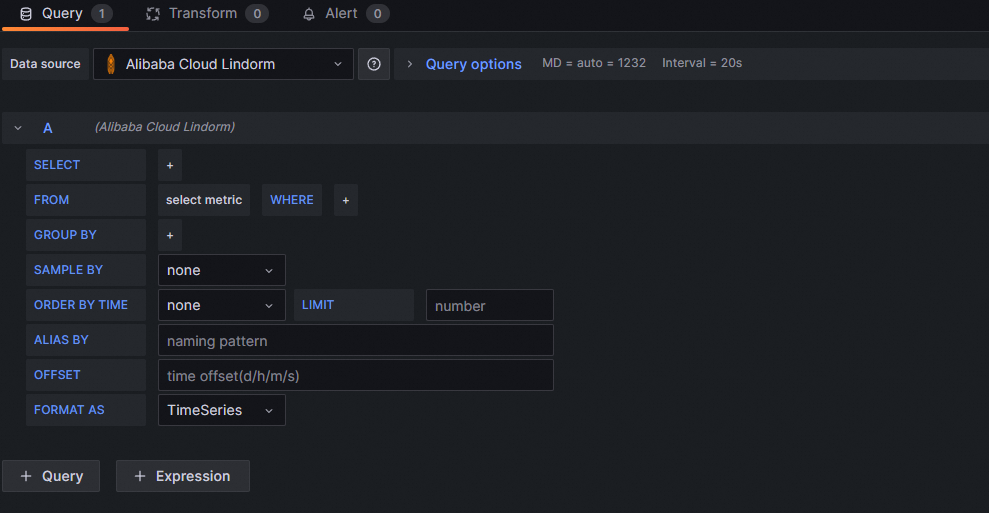Click the MD = auto = 1232 text

[x=594, y=63]
